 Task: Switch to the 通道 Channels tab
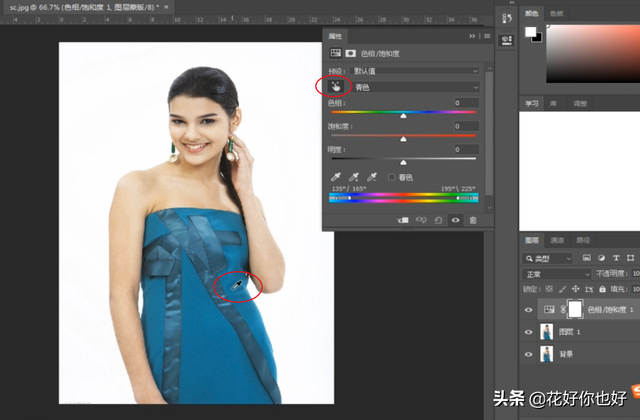557,240
